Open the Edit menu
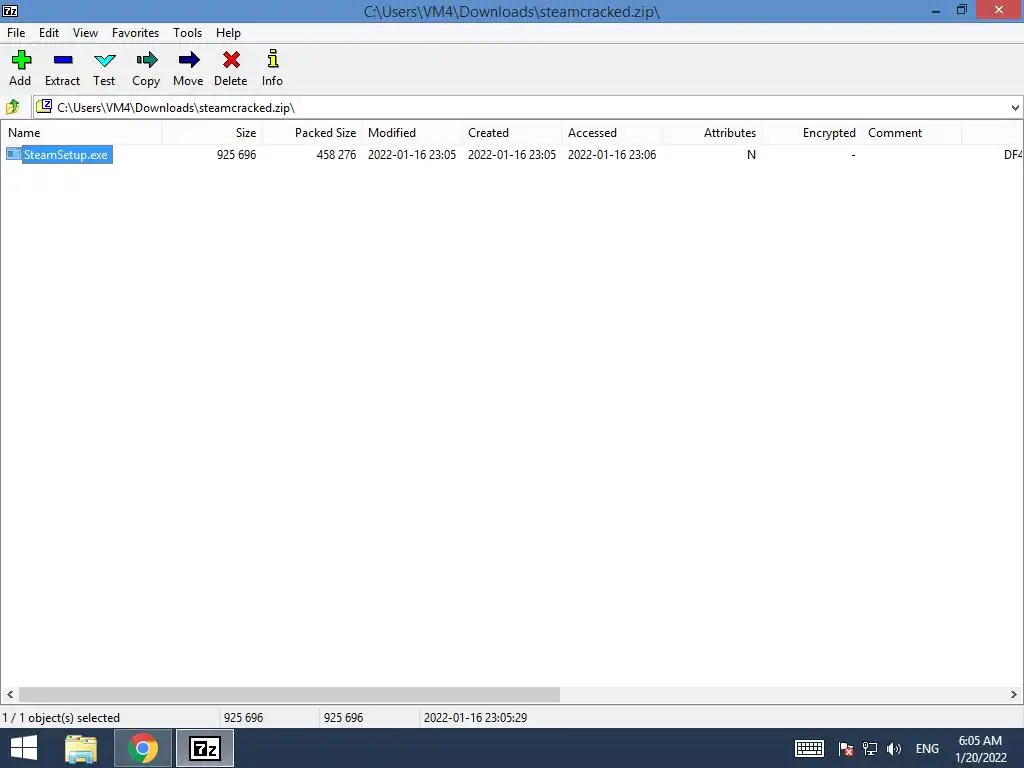The width and height of the screenshot is (1024, 768). coord(49,33)
